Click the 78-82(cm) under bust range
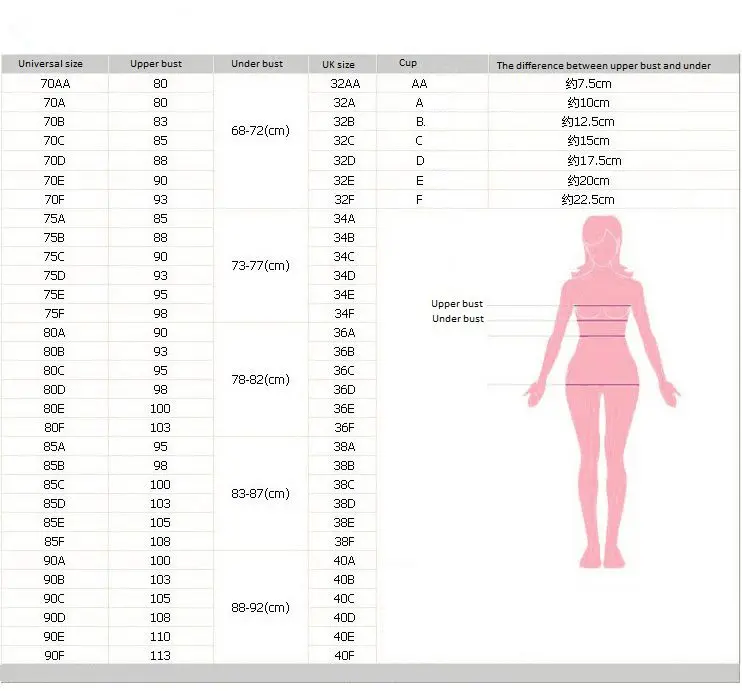 (x=260, y=379)
